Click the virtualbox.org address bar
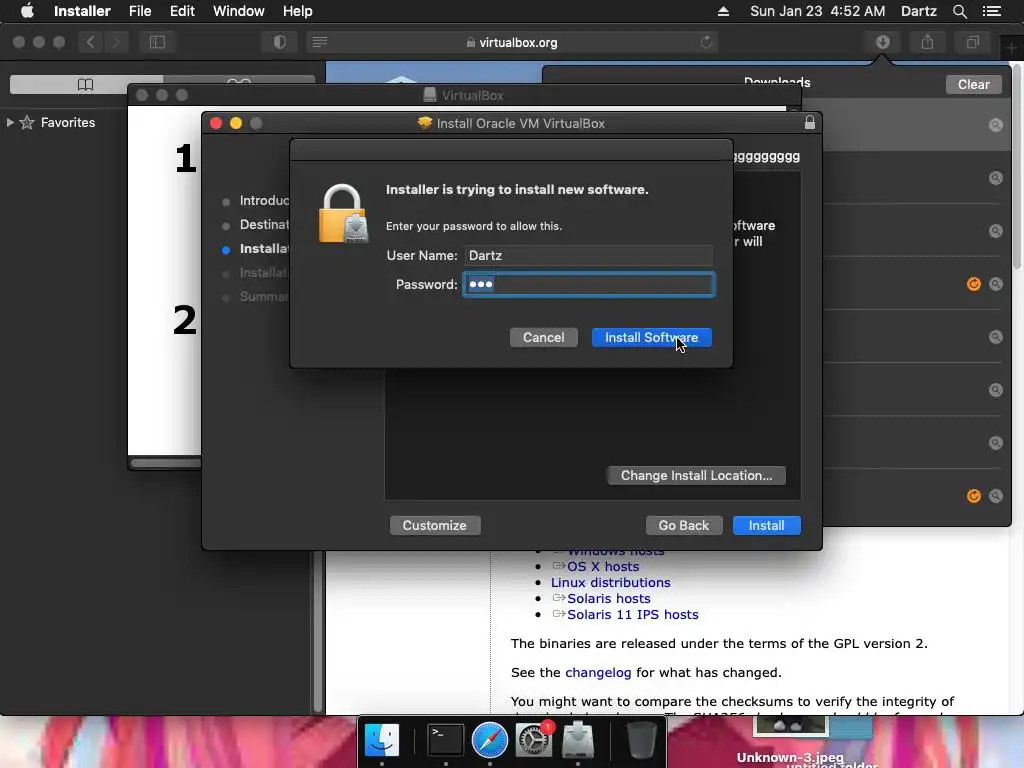Screen dimensions: 1024x768 [513, 42]
